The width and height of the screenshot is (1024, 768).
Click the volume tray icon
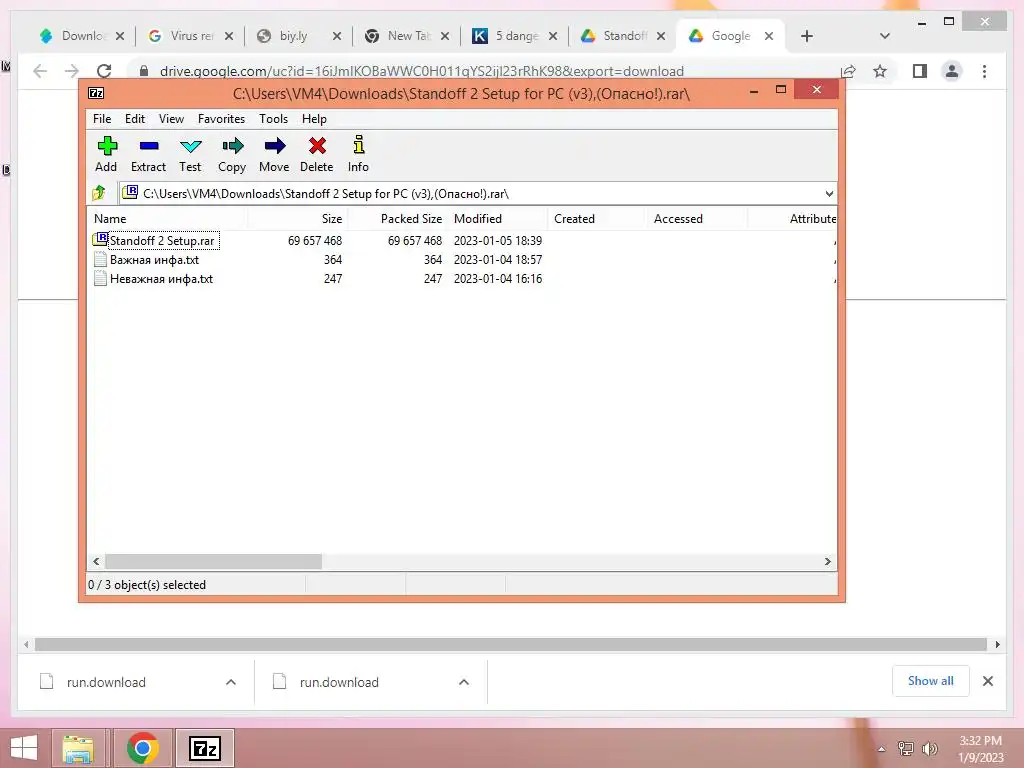929,748
